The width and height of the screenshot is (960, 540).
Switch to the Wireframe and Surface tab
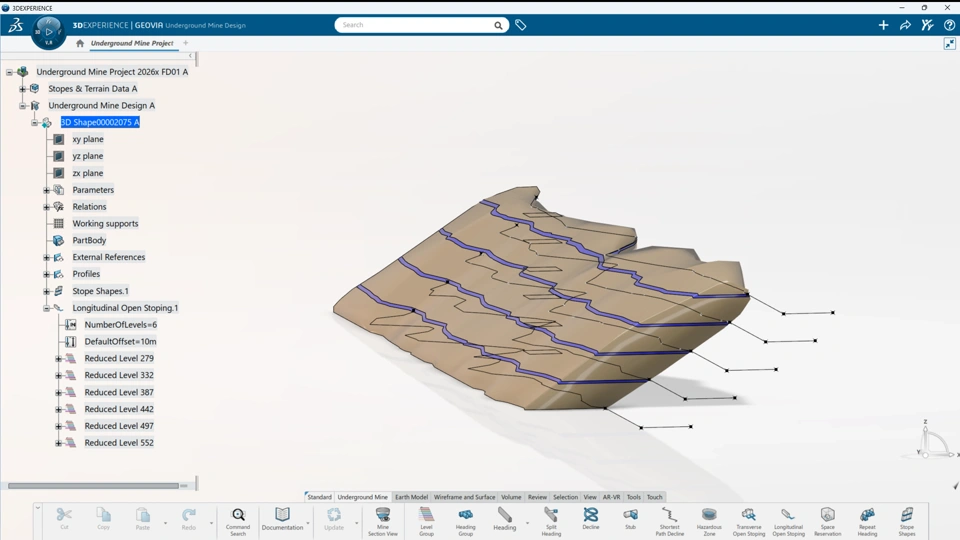point(464,497)
